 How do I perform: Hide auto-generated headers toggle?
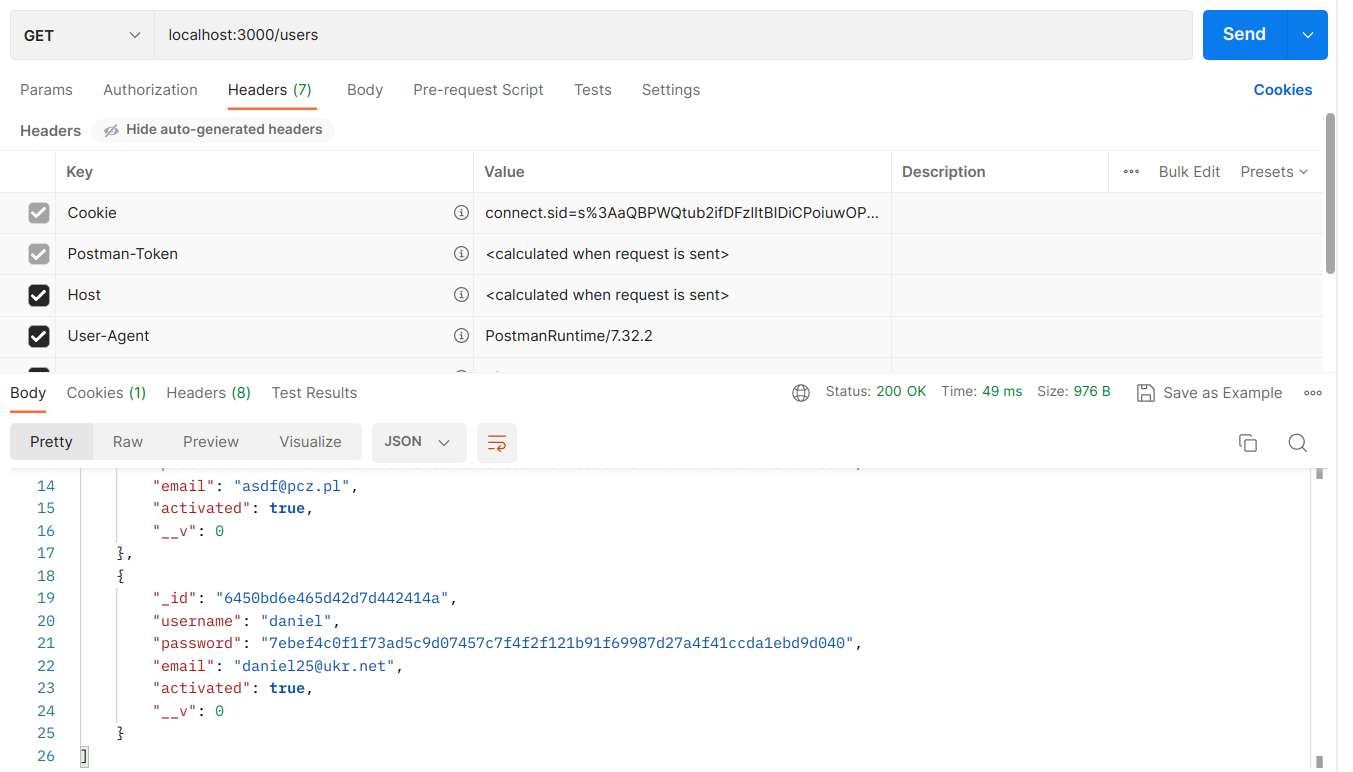point(213,130)
